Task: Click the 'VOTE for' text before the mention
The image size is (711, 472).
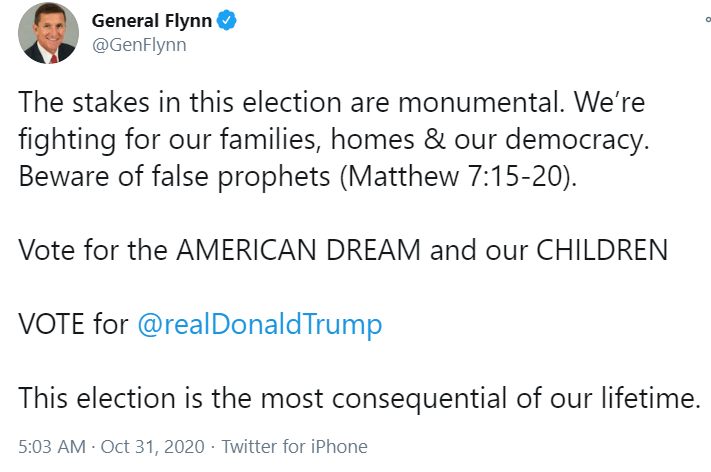Action: tap(73, 324)
